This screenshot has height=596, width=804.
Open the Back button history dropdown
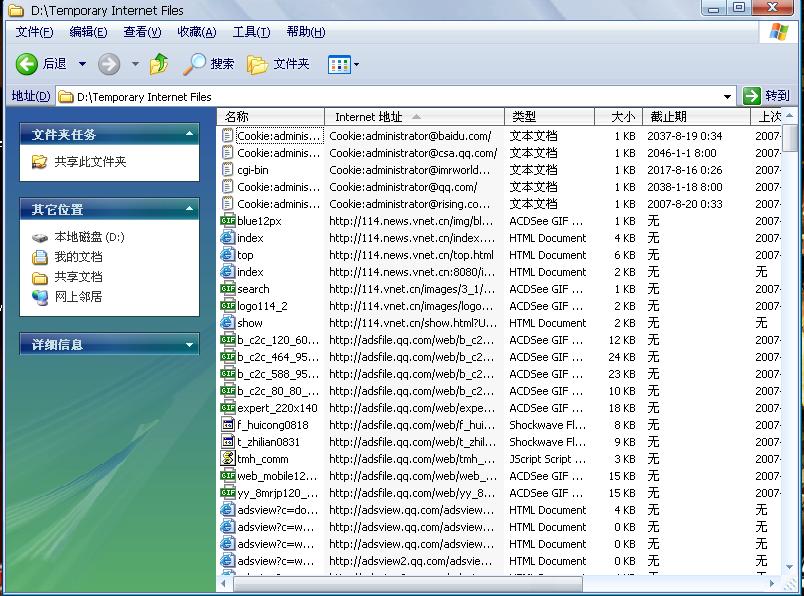point(82,64)
